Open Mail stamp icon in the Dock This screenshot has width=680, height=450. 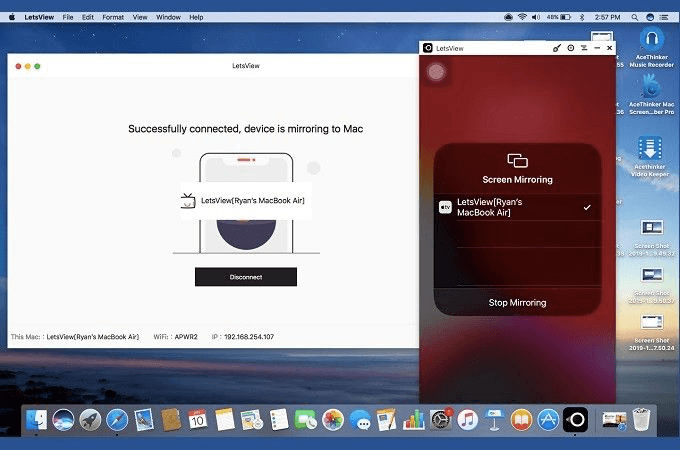[x=144, y=420]
